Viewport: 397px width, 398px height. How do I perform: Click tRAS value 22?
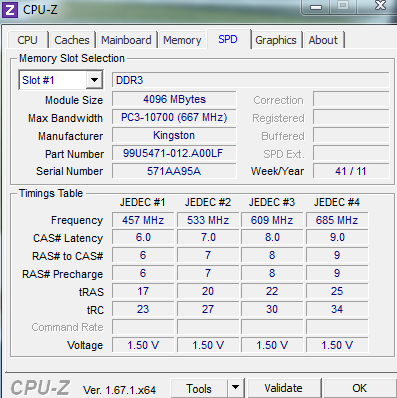(272, 291)
